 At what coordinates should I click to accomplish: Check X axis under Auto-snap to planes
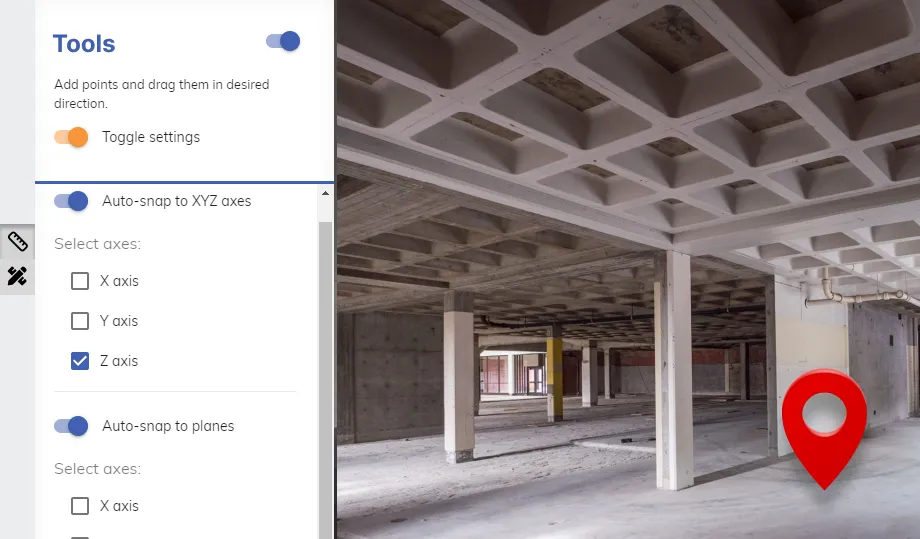[x=80, y=506]
